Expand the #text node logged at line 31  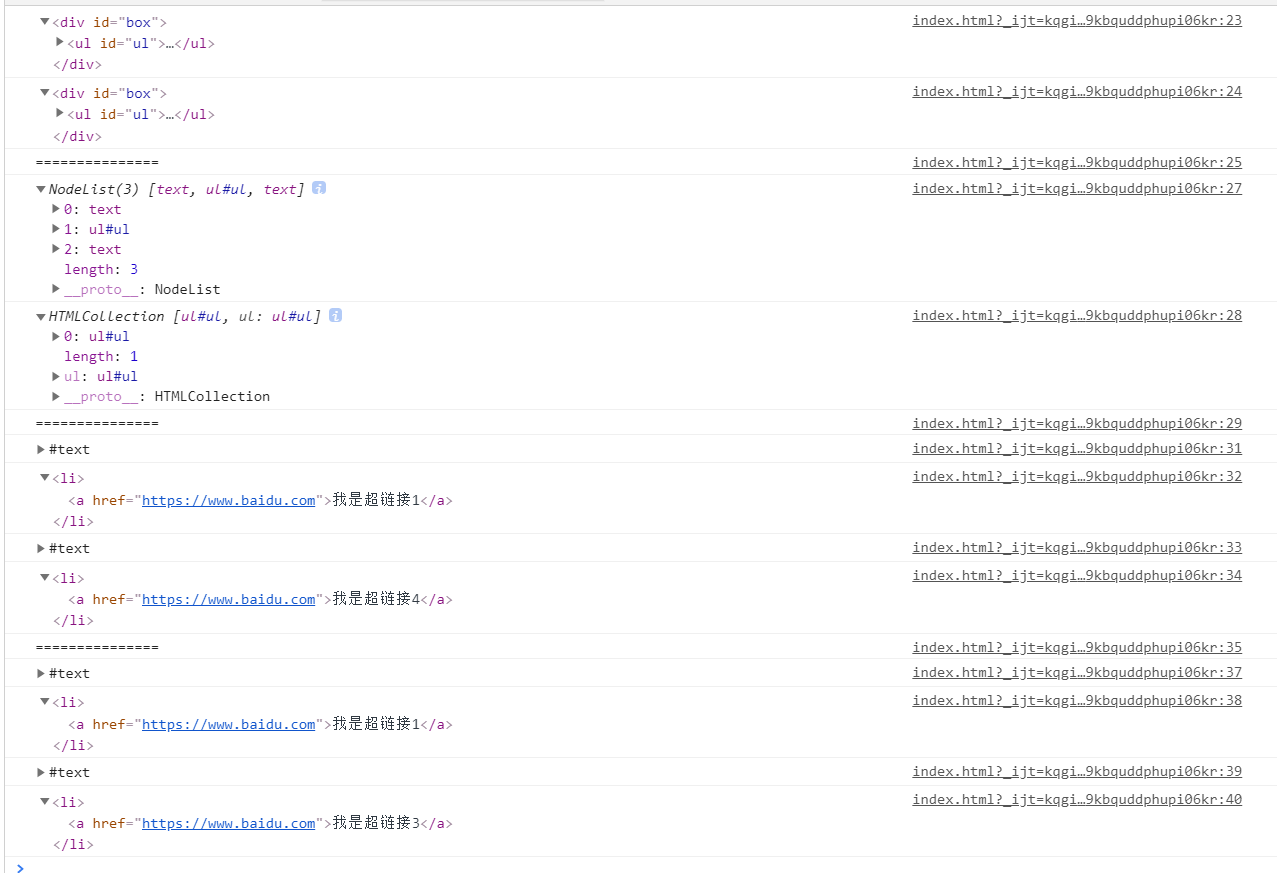41,449
